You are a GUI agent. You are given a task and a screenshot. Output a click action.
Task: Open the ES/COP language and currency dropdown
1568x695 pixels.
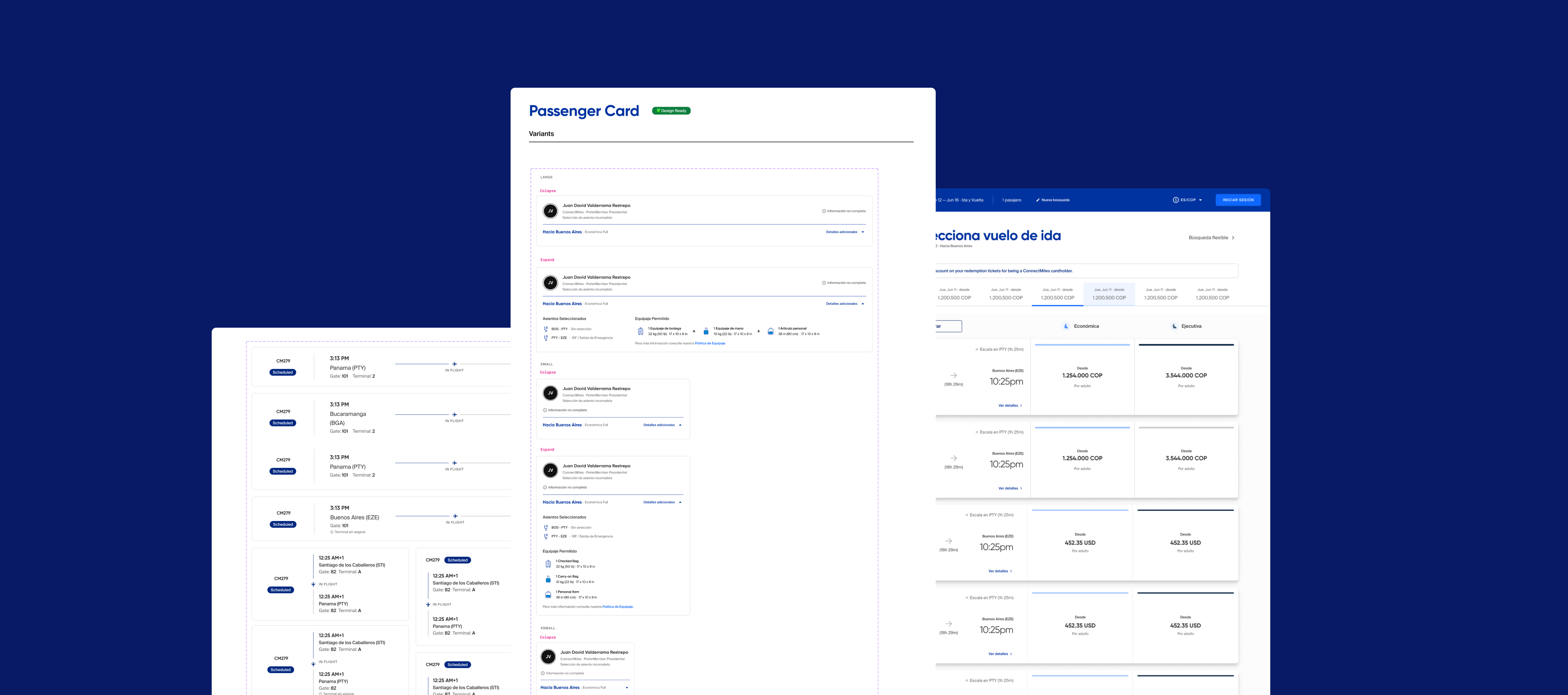(x=1188, y=200)
